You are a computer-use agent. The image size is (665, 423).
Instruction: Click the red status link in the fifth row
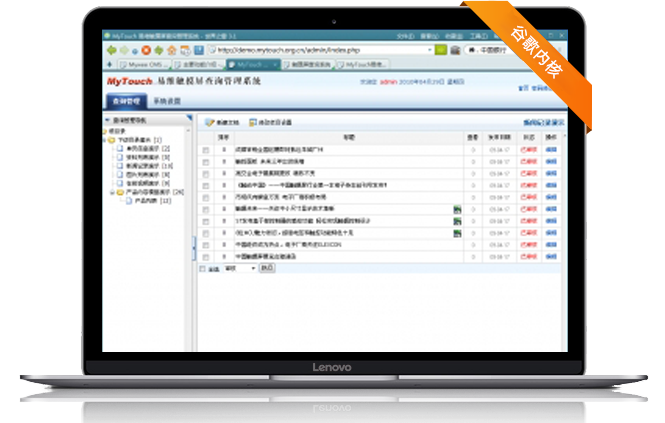click(x=529, y=197)
